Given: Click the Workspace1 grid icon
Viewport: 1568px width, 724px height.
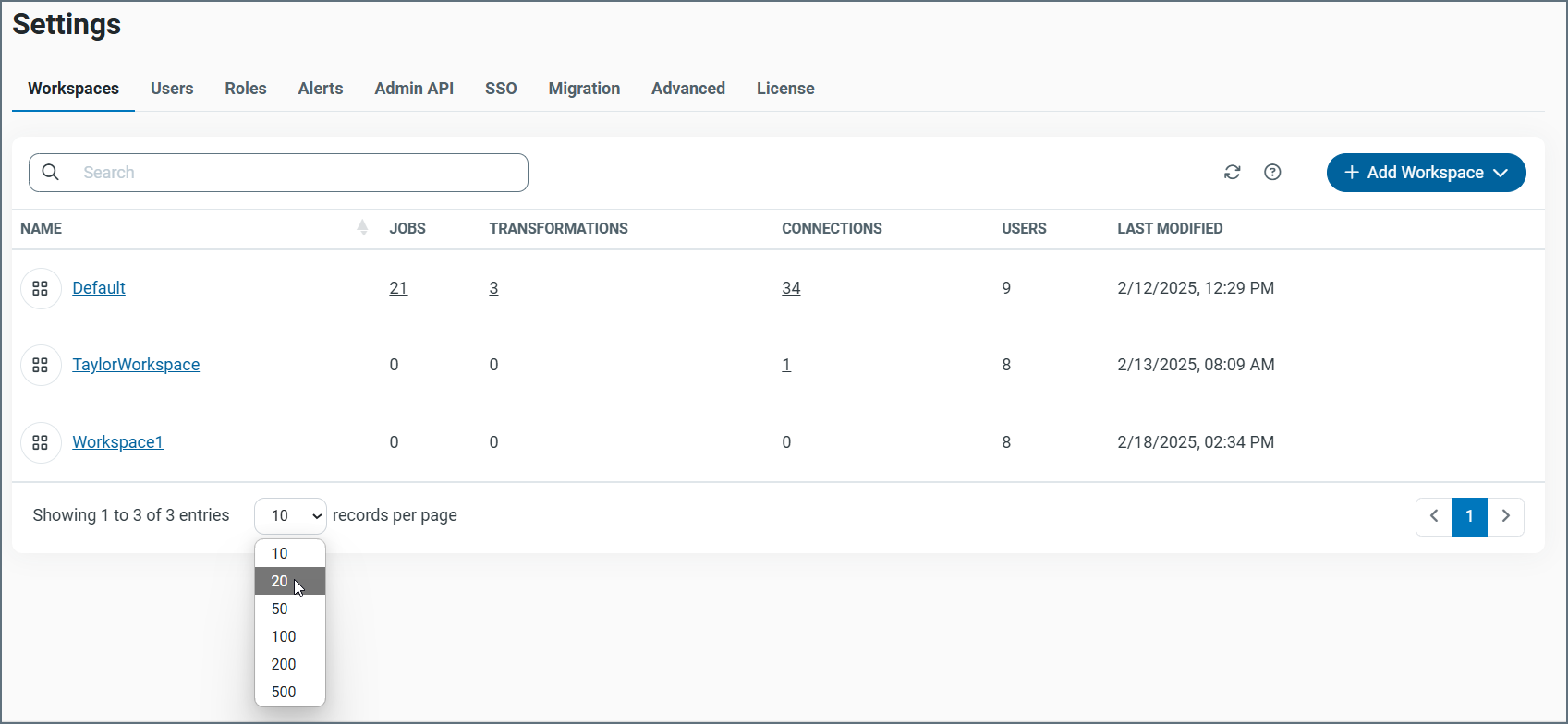Looking at the screenshot, I should click(41, 442).
